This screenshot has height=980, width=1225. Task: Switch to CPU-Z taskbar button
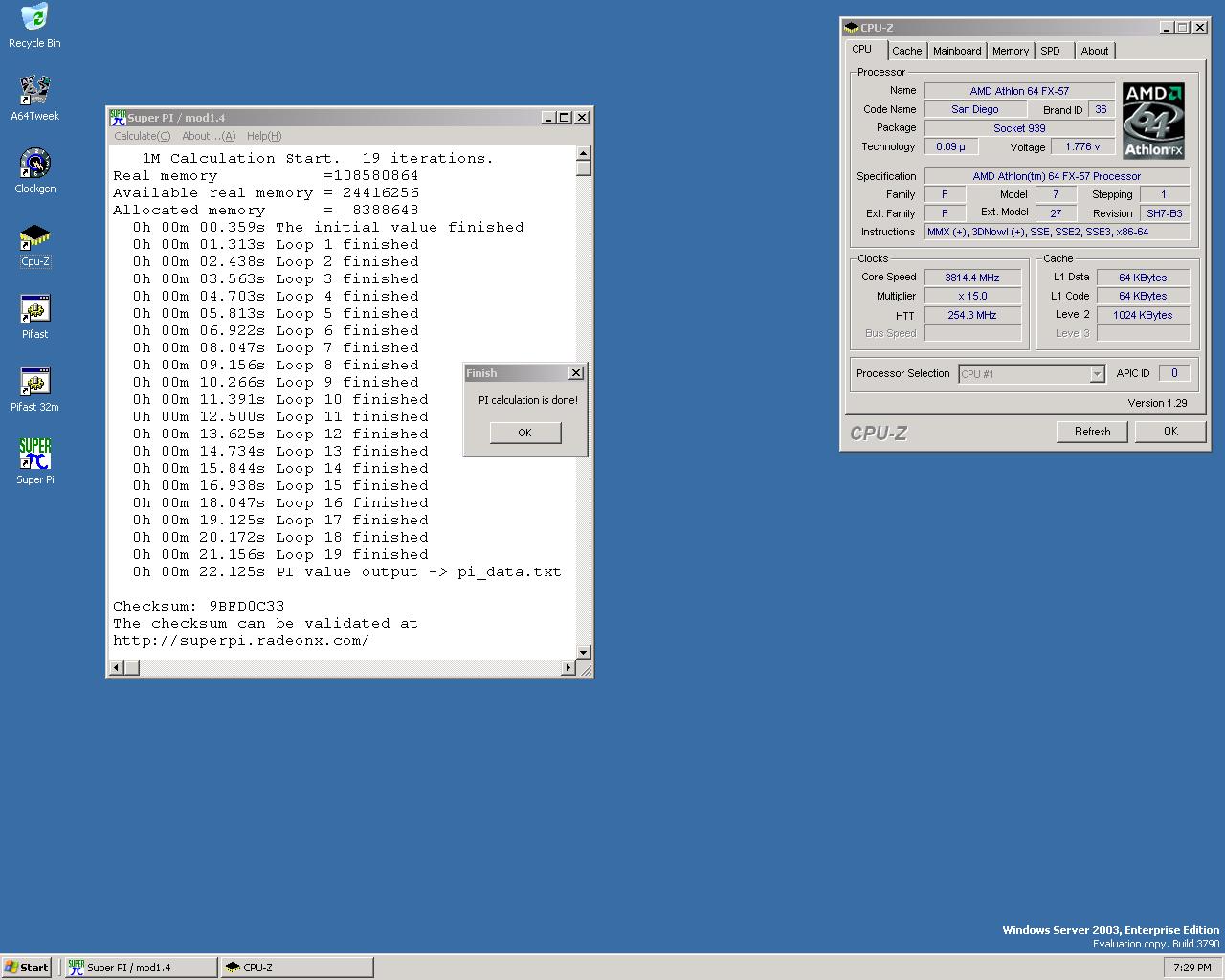click(x=297, y=968)
